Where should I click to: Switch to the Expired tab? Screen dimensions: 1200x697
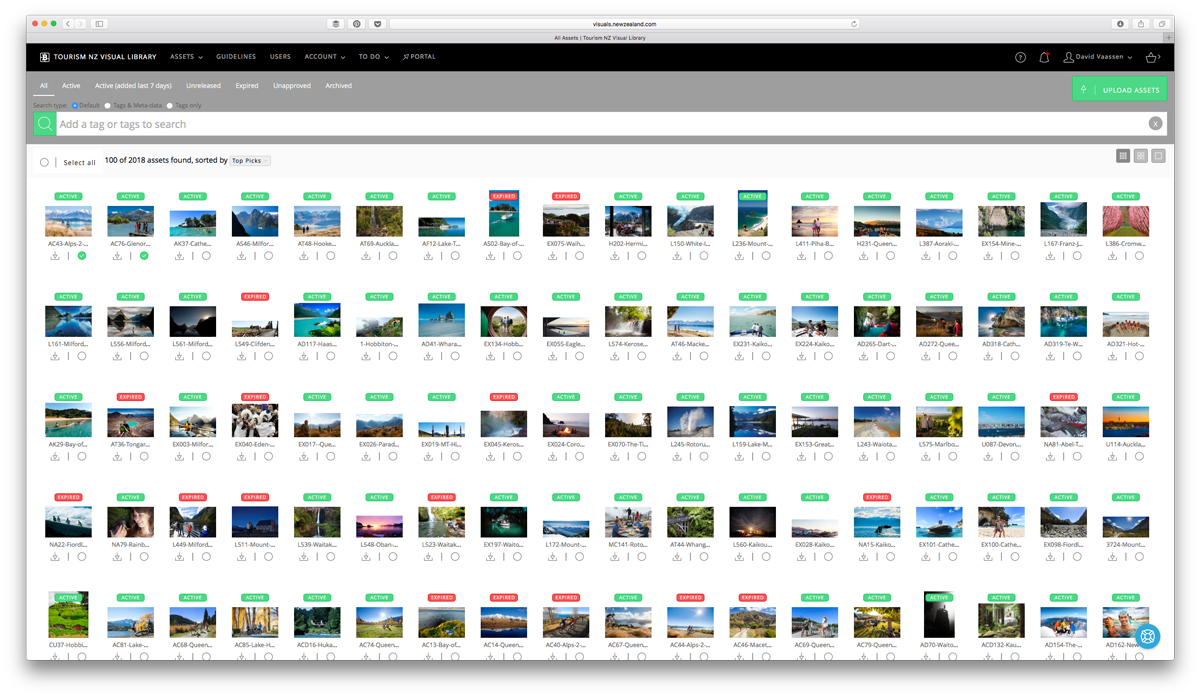pyautogui.click(x=247, y=86)
